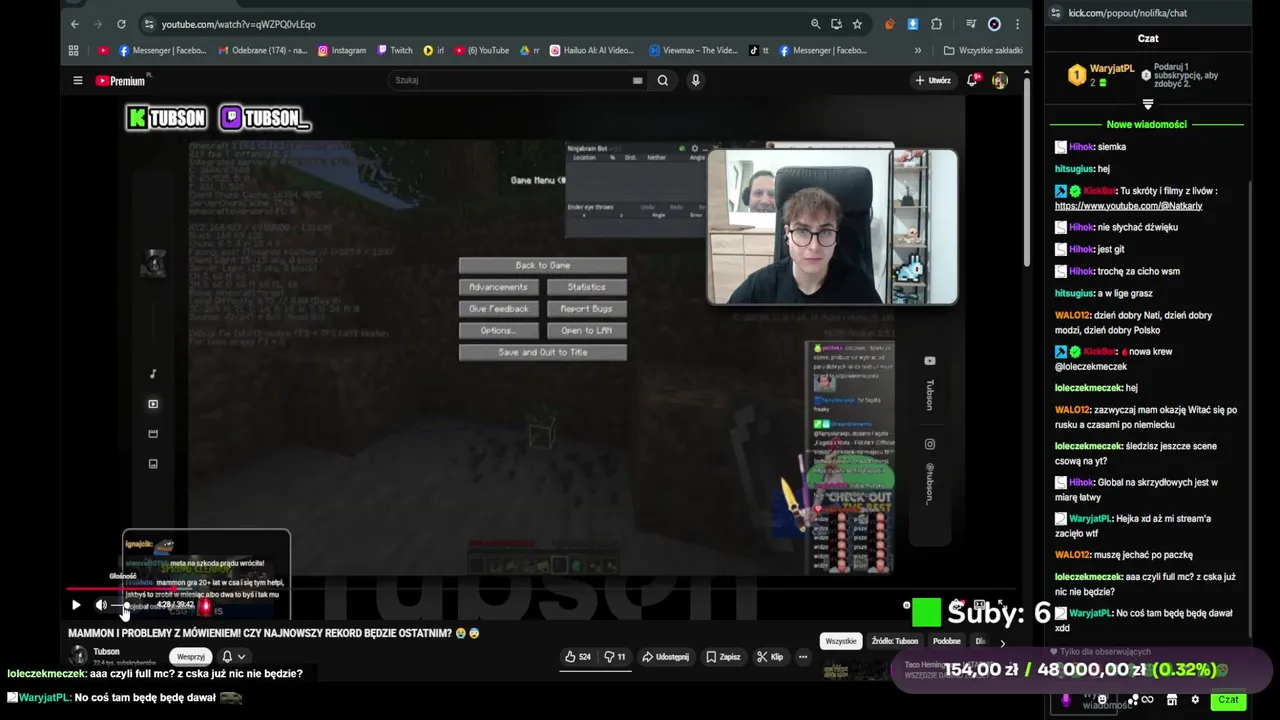Click the kick.com popout address bar
Image resolution: width=1280 pixels, height=720 pixels.
(x=1128, y=13)
